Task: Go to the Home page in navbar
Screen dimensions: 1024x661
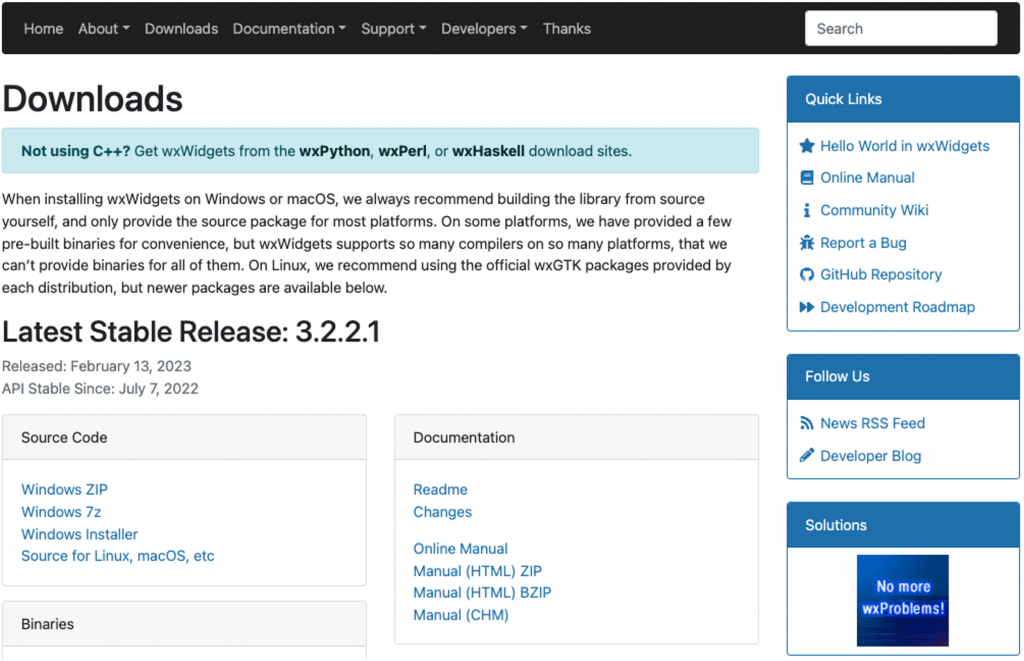Action: pyautogui.click(x=43, y=29)
